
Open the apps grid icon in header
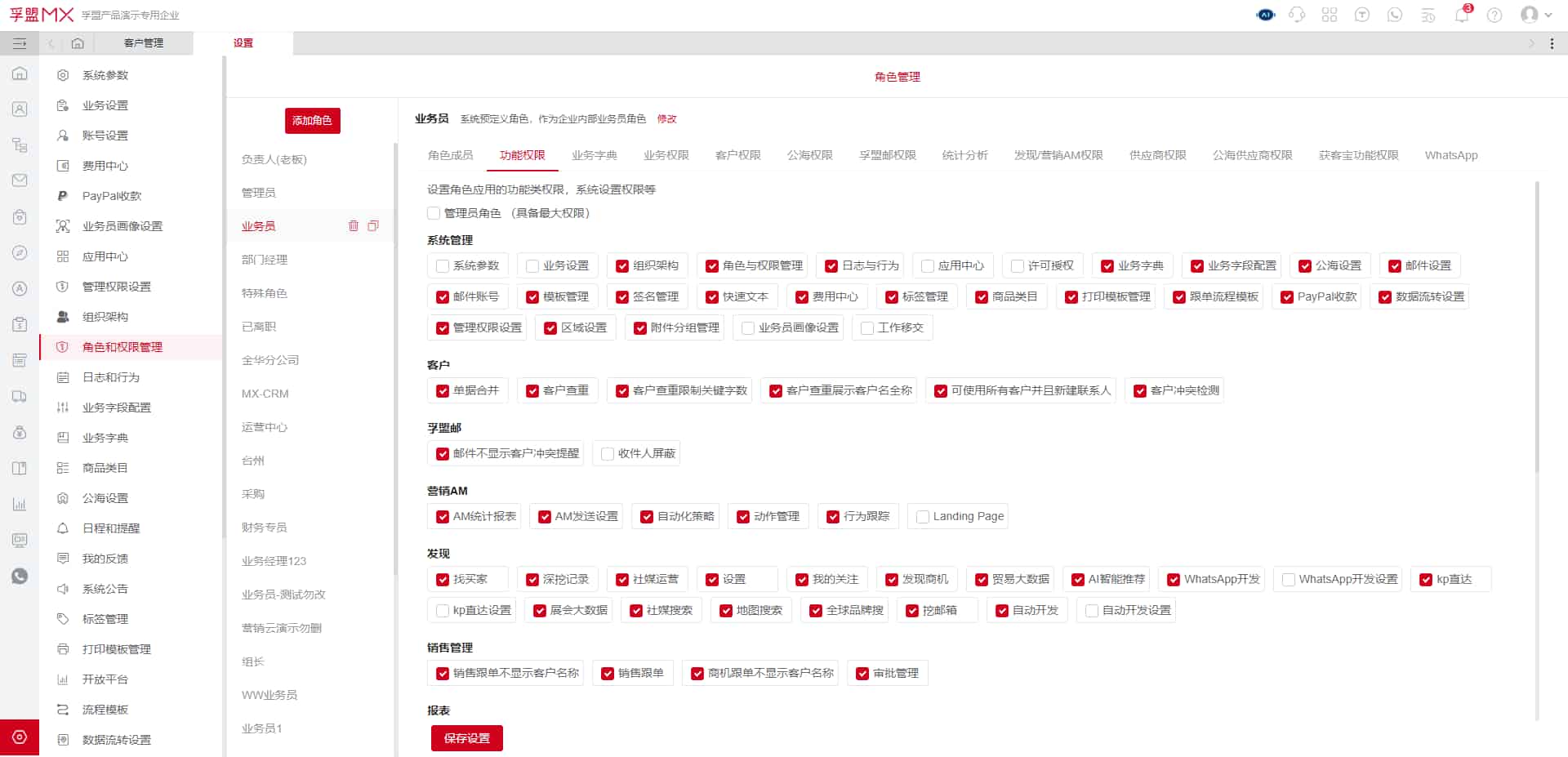pyautogui.click(x=1330, y=15)
